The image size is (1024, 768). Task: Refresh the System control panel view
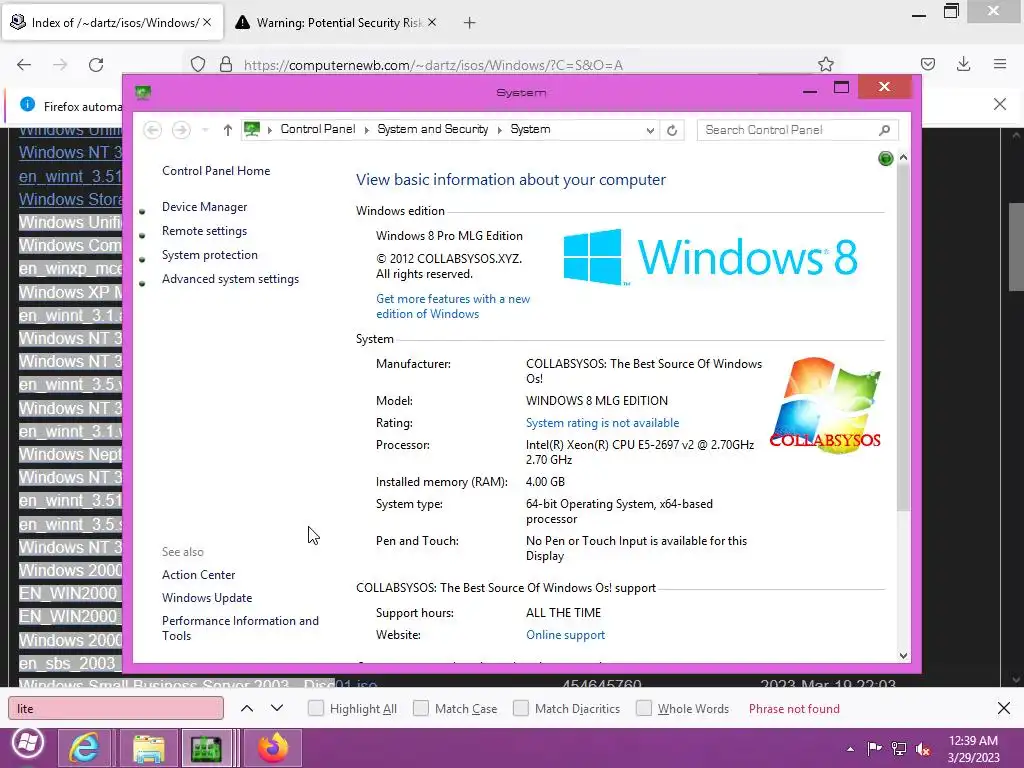pyautogui.click(x=672, y=130)
